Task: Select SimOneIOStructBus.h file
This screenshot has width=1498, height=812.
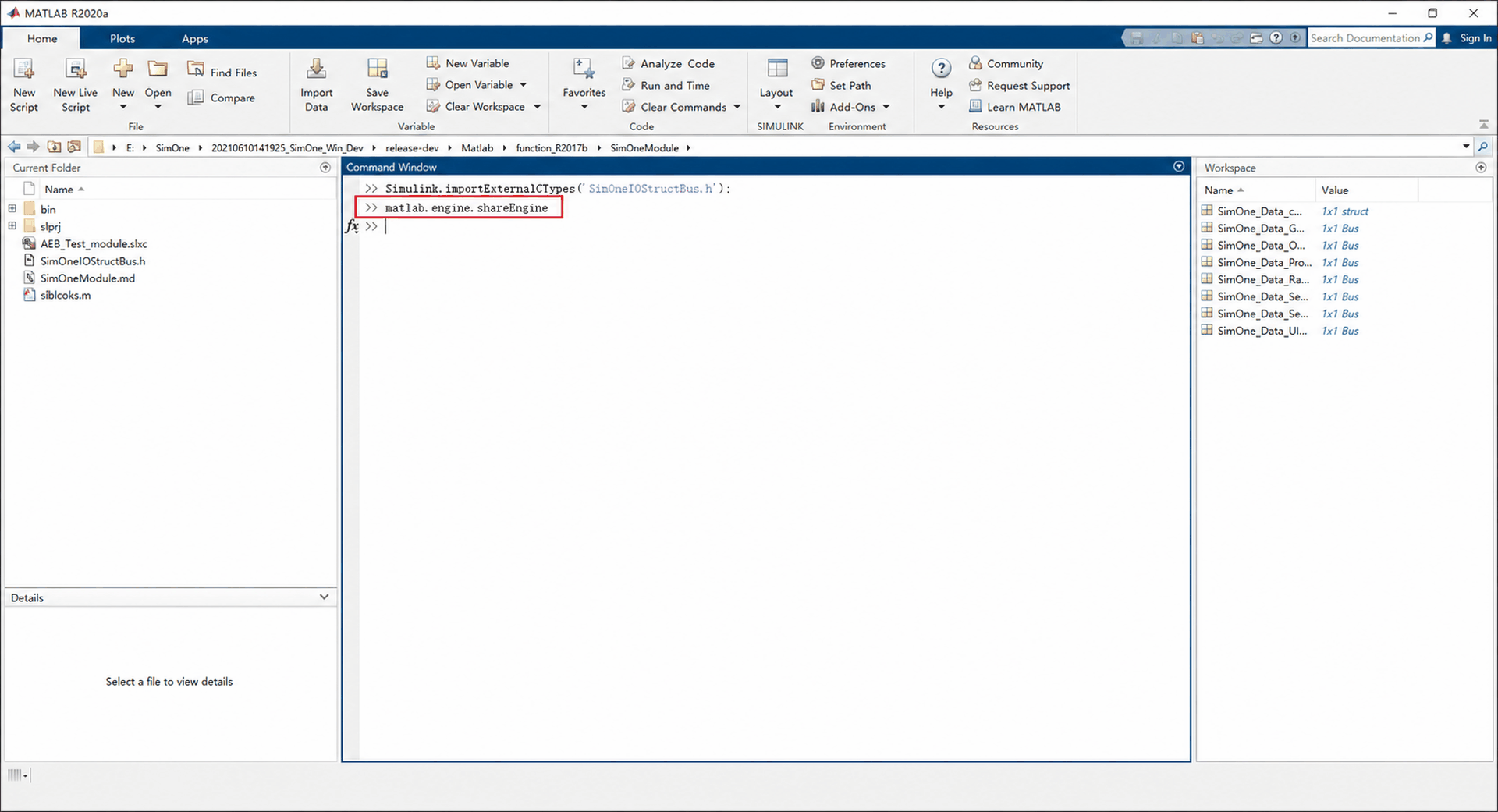Action: click(84, 261)
